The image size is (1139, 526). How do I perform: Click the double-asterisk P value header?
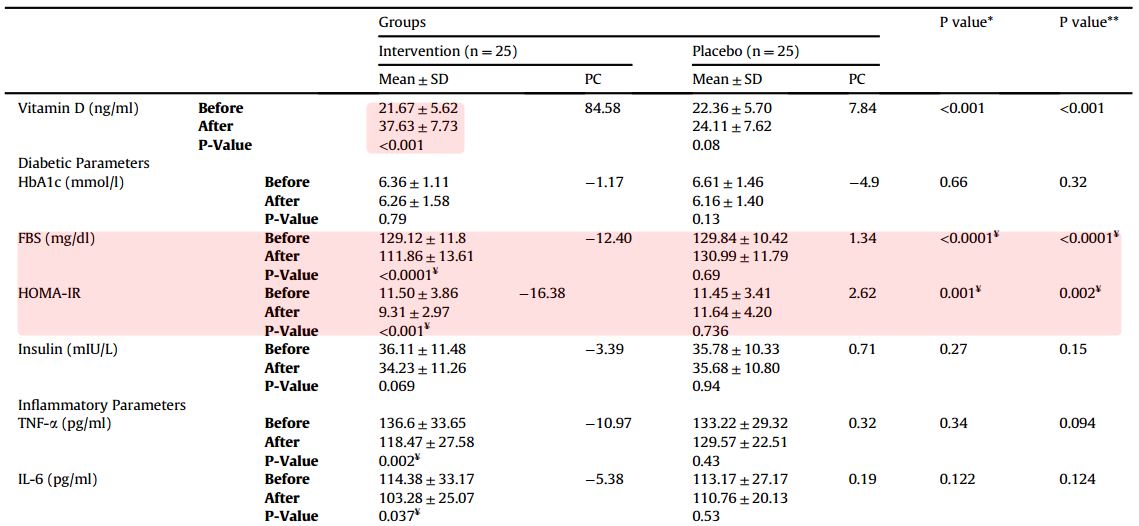click(1089, 22)
